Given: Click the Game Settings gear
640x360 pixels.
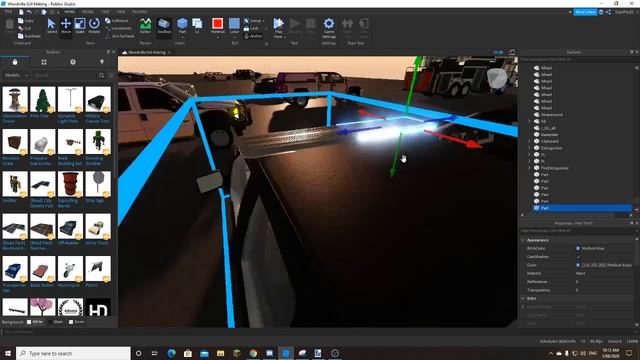Looking at the screenshot, I should [329, 27].
